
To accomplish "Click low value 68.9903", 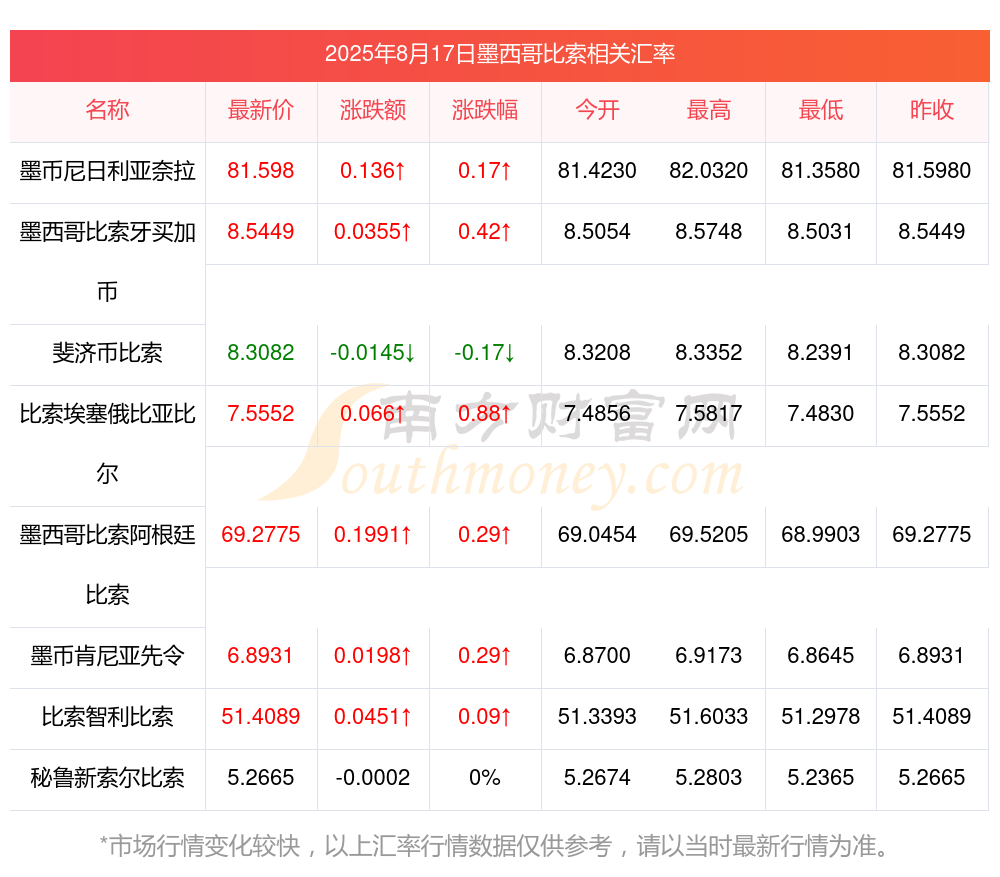I will [821, 534].
